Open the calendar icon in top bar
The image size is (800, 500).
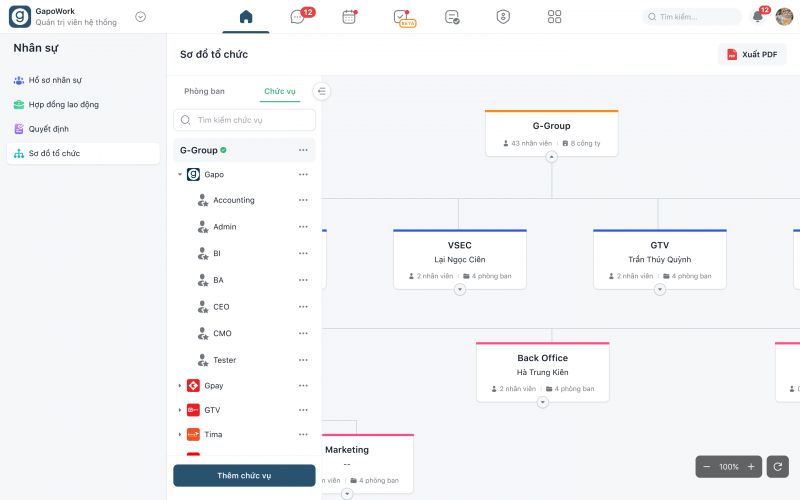click(x=349, y=17)
